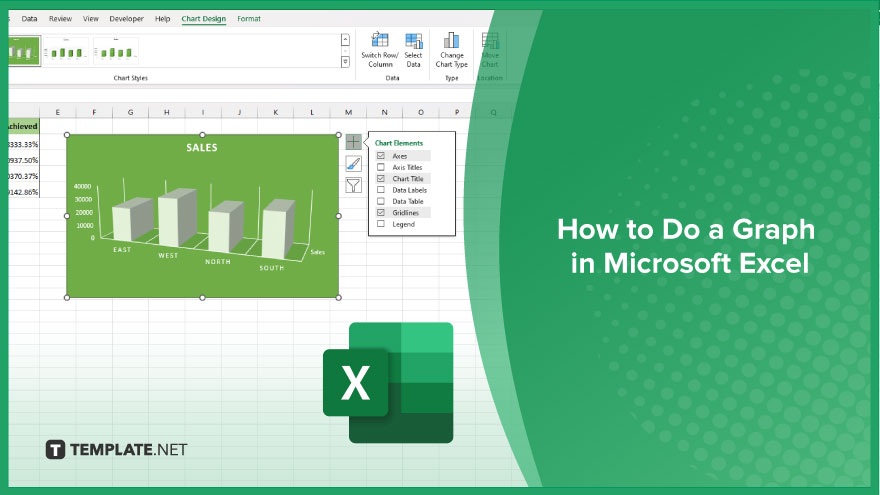Select column header E

click(58, 112)
